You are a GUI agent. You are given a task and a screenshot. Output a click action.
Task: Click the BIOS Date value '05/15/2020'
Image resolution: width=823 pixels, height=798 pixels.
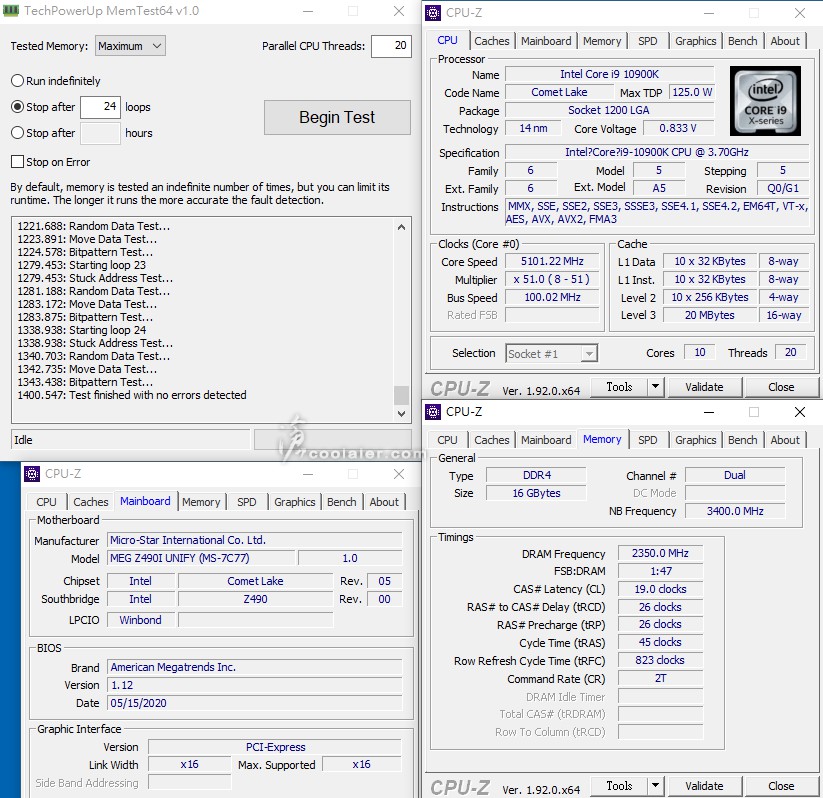click(255, 703)
